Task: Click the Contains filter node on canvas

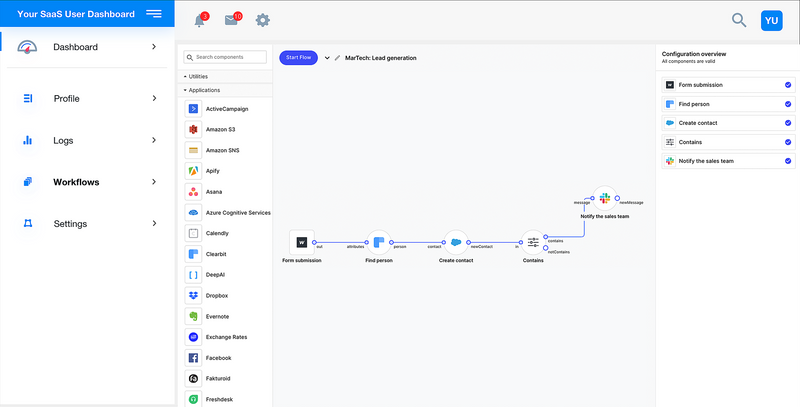Action: [533, 242]
